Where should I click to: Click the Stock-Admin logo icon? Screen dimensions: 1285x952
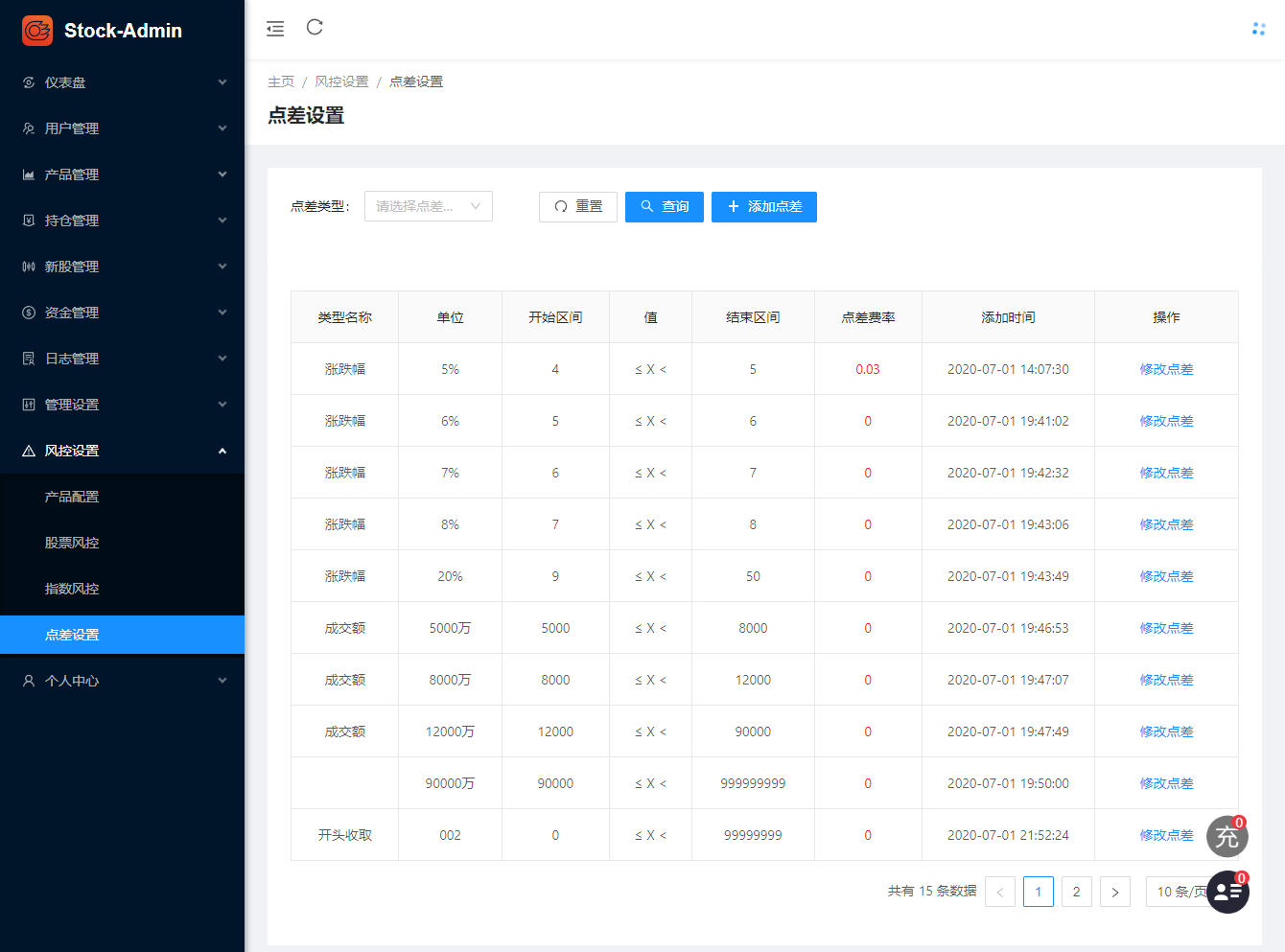(x=36, y=30)
